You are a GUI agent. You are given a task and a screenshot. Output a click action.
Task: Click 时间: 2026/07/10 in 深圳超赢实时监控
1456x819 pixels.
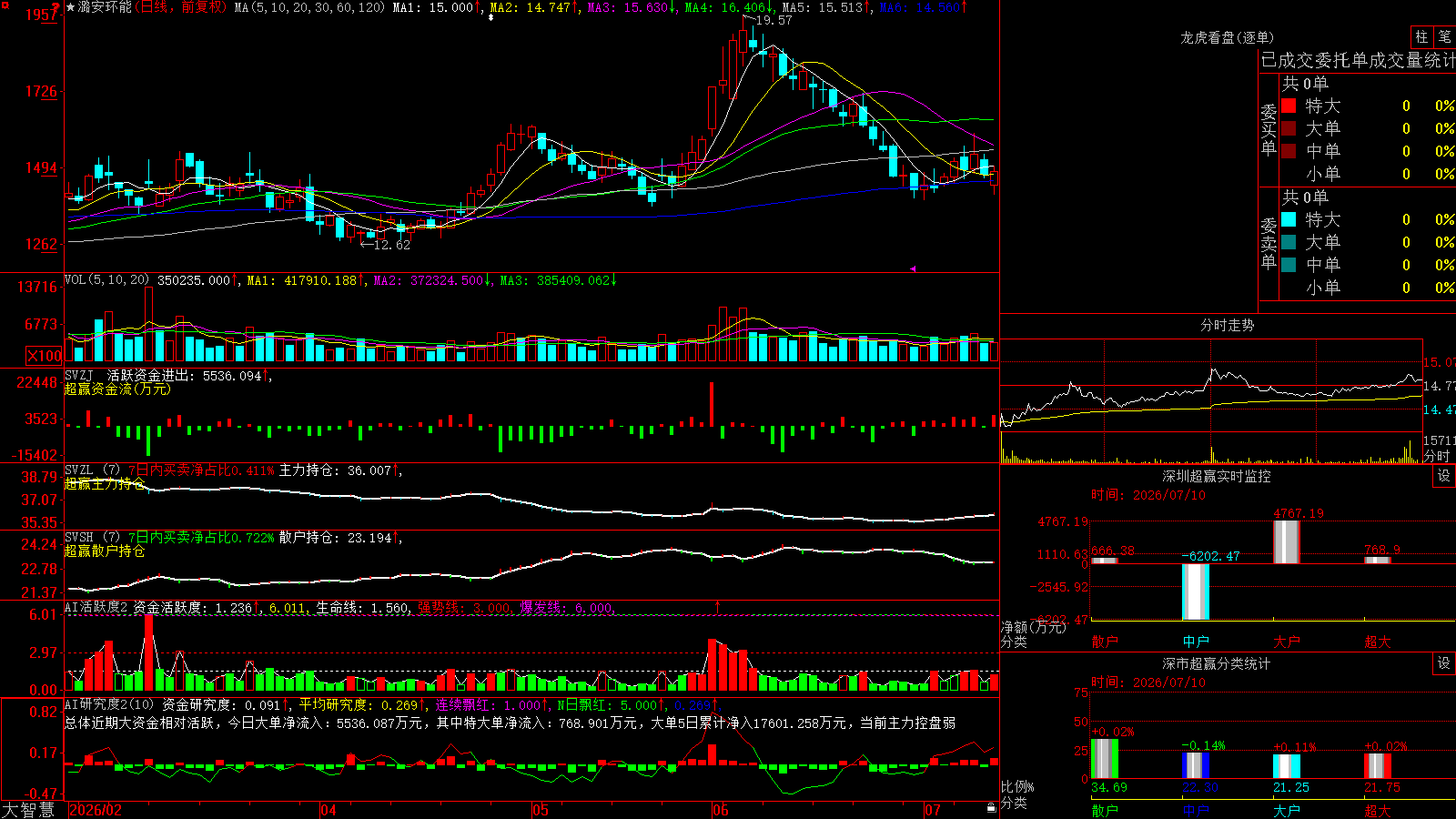[x=1148, y=495]
